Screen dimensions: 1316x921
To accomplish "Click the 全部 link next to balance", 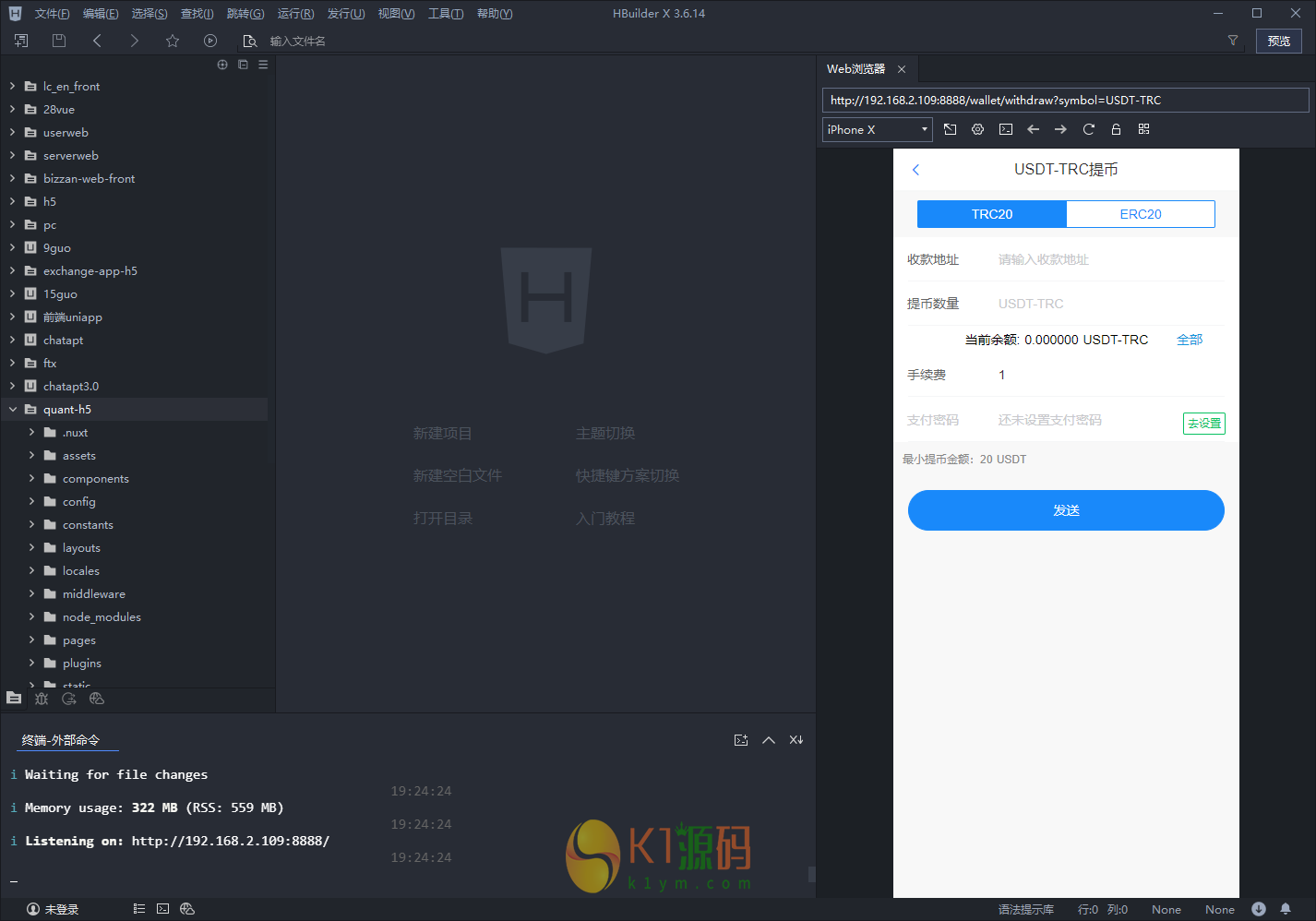I will click(x=1189, y=340).
